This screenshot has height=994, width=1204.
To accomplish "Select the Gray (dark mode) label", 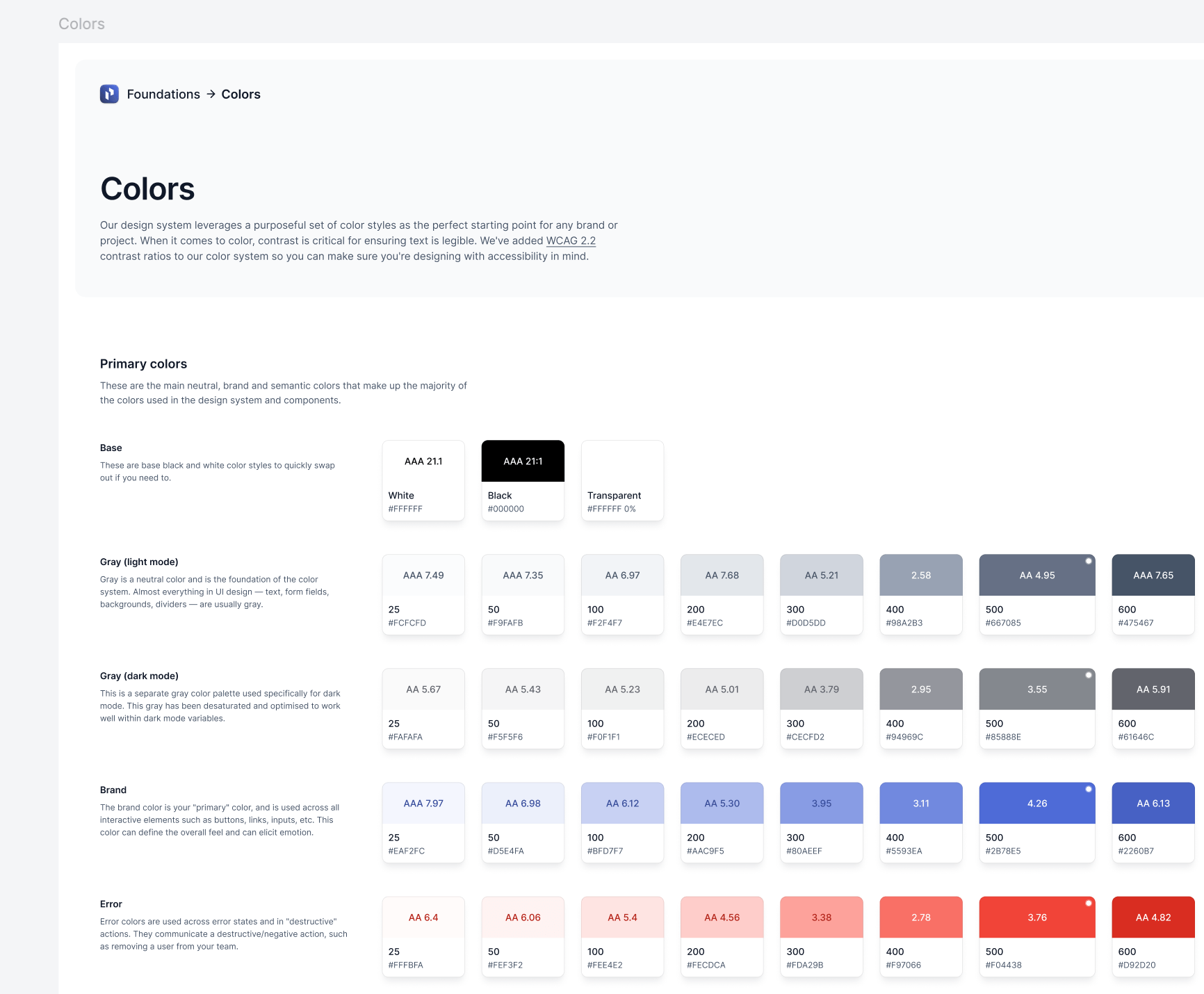I will [x=139, y=676].
